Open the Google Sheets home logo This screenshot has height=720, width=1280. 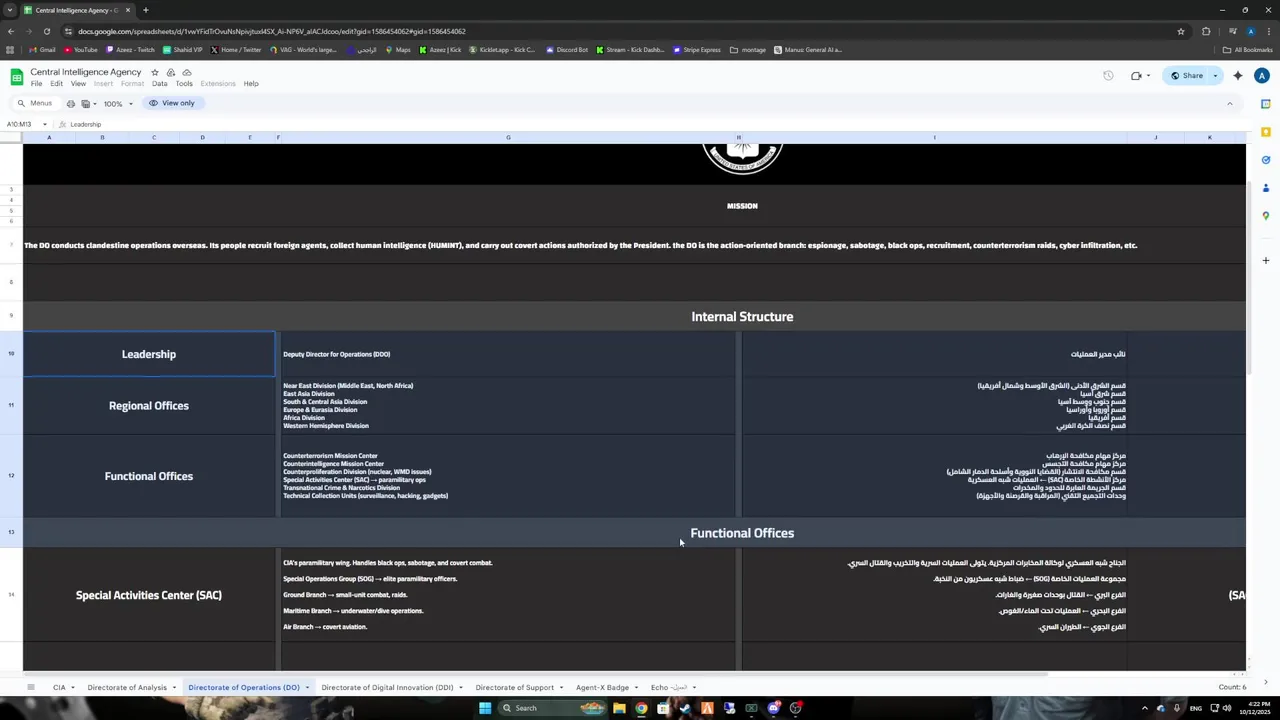16,77
